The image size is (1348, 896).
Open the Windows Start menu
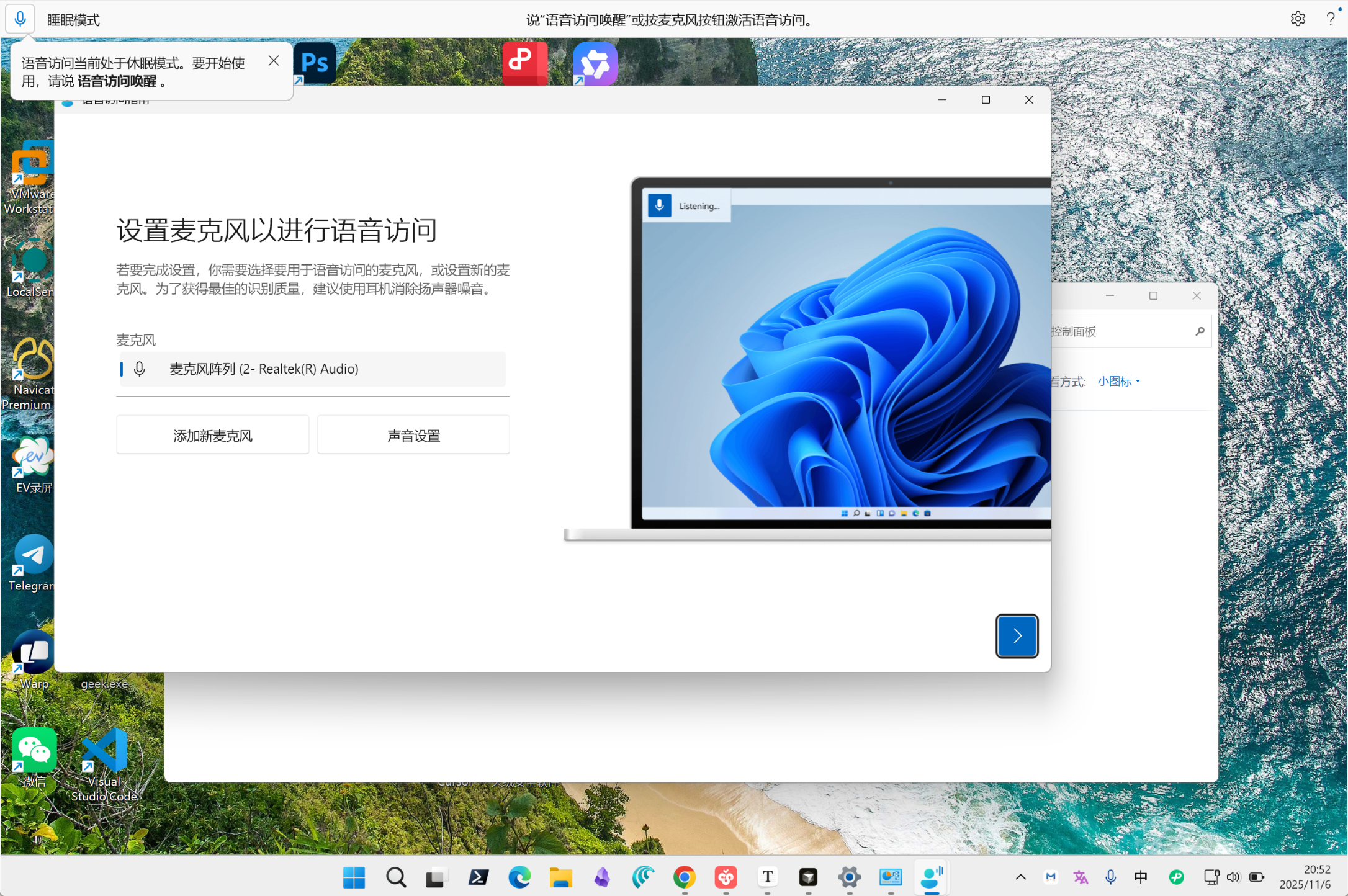tap(354, 877)
